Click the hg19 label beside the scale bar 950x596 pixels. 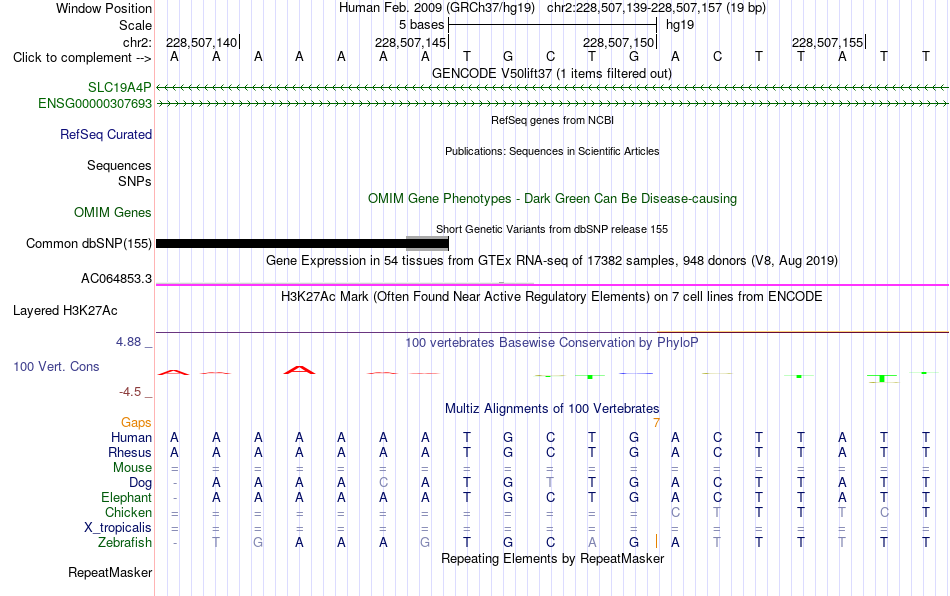[x=680, y=25]
